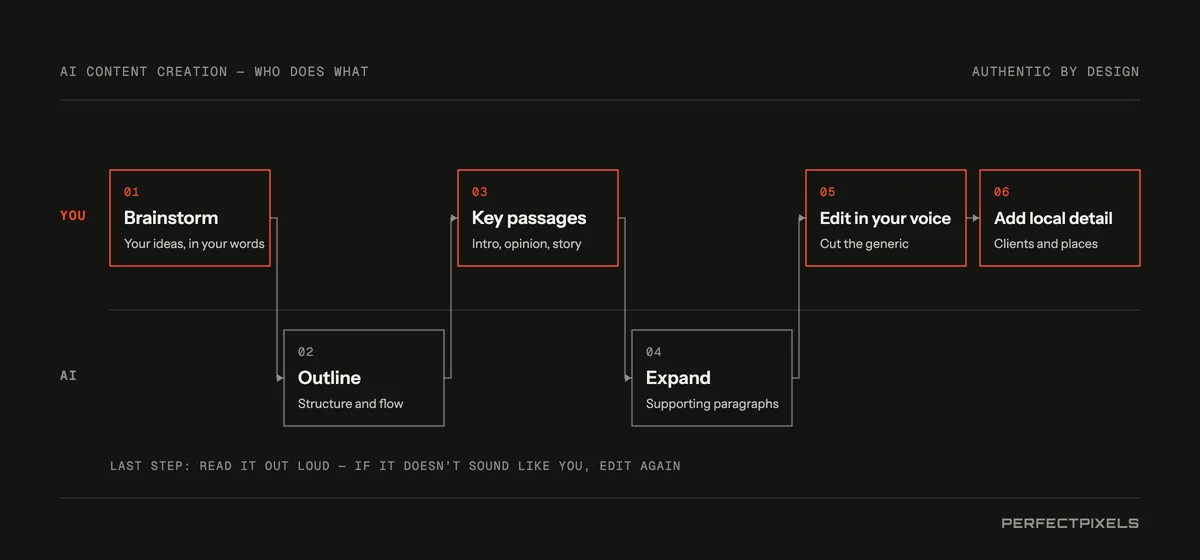
Task: Click 'Supporting paragraphs' caption
Action: 712,404
